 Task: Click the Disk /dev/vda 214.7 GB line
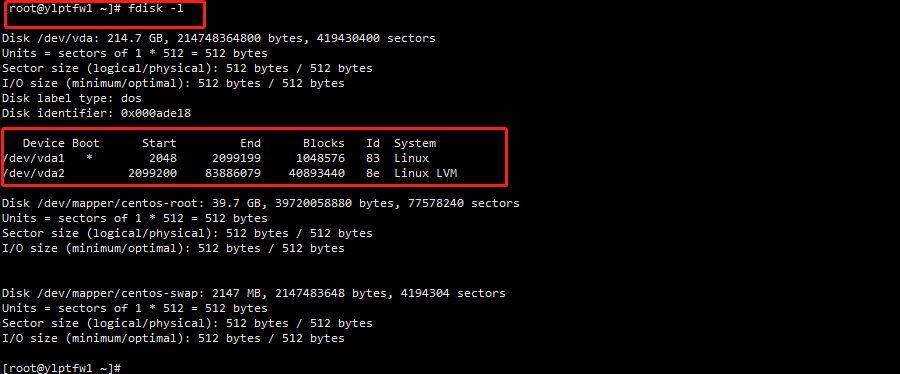tap(219, 38)
